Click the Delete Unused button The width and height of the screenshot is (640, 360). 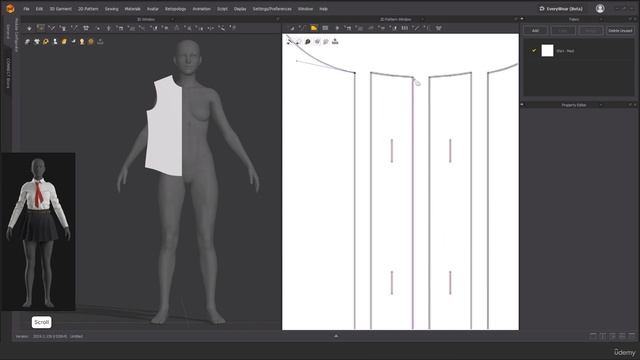(620, 31)
